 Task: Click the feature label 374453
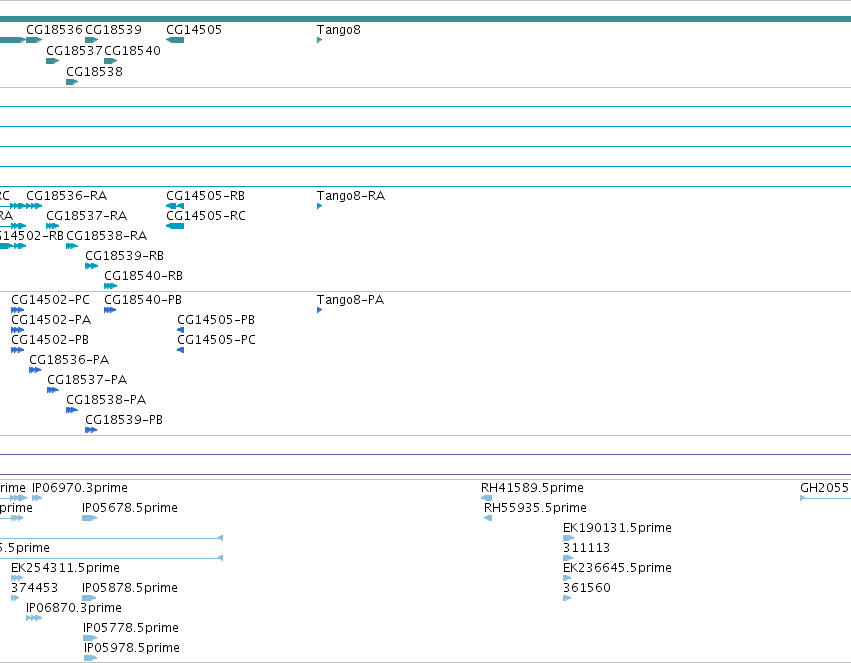[34, 588]
